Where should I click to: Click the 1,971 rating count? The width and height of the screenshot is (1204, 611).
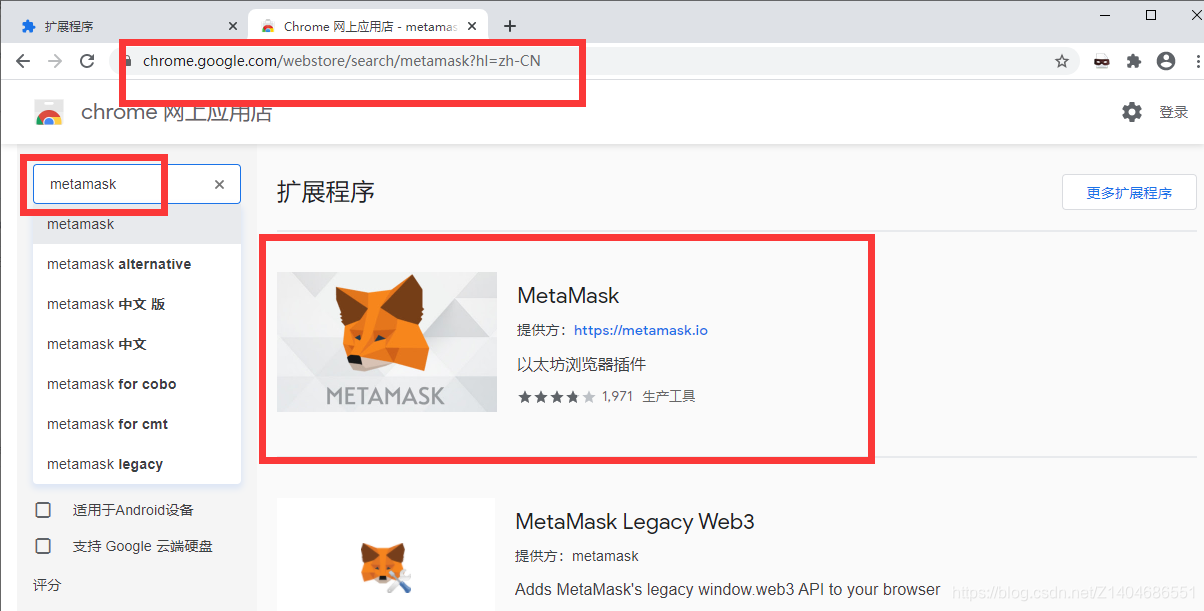(618, 396)
